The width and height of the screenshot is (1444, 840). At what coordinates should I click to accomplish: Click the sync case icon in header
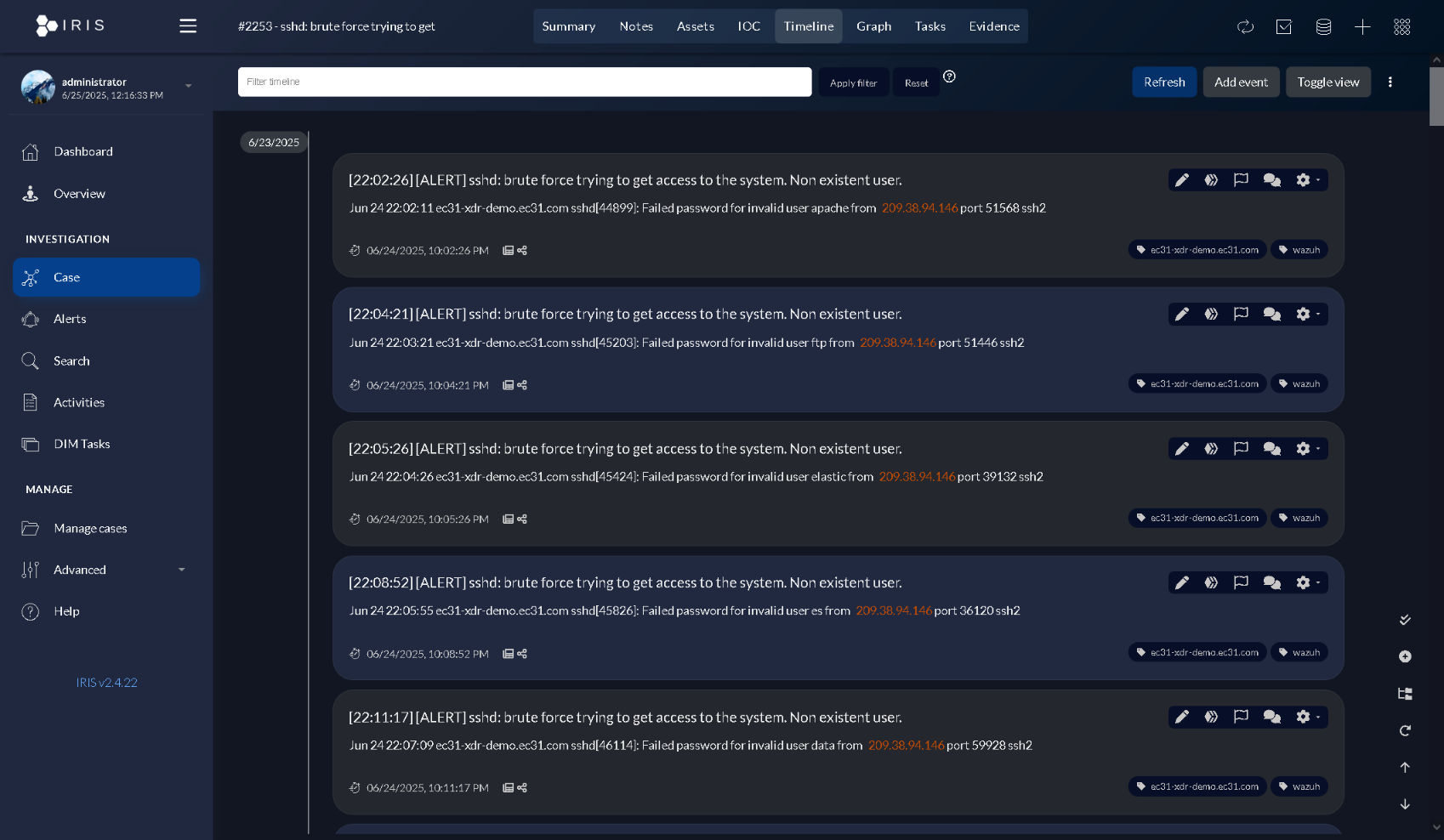click(1245, 27)
